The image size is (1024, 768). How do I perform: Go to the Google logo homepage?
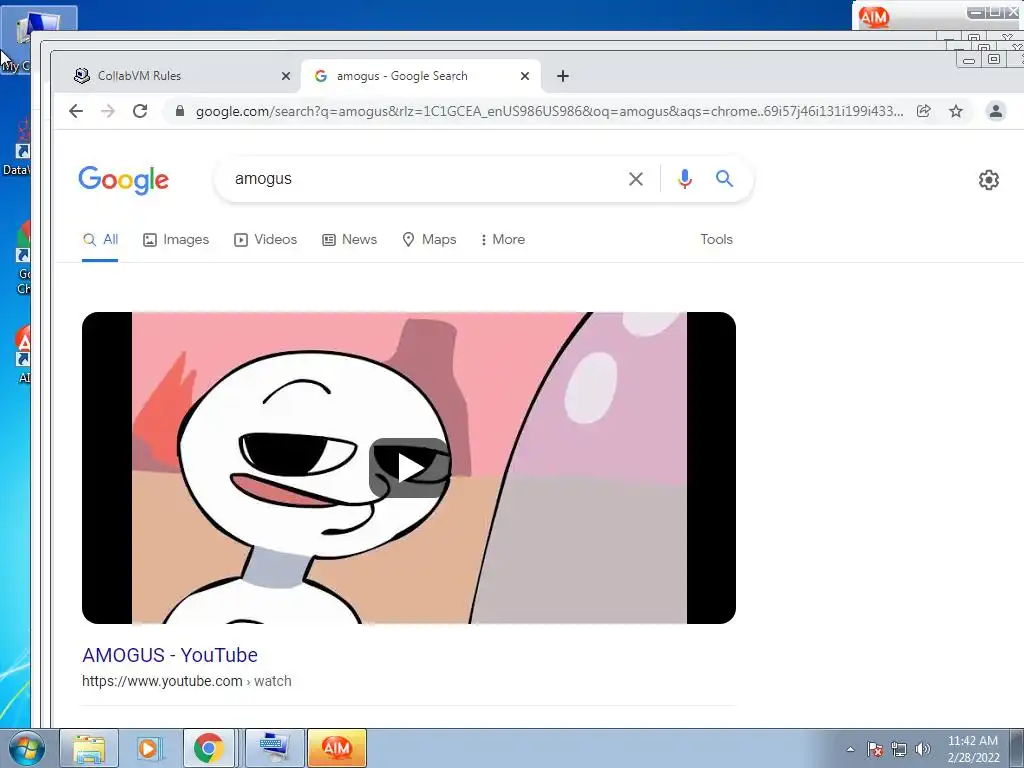(123, 180)
